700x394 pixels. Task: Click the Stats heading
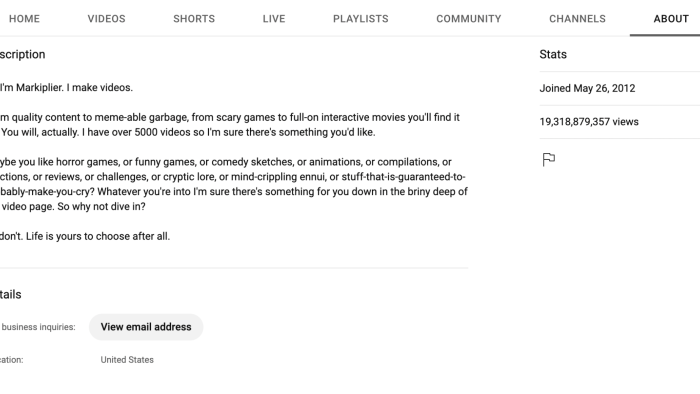point(553,54)
